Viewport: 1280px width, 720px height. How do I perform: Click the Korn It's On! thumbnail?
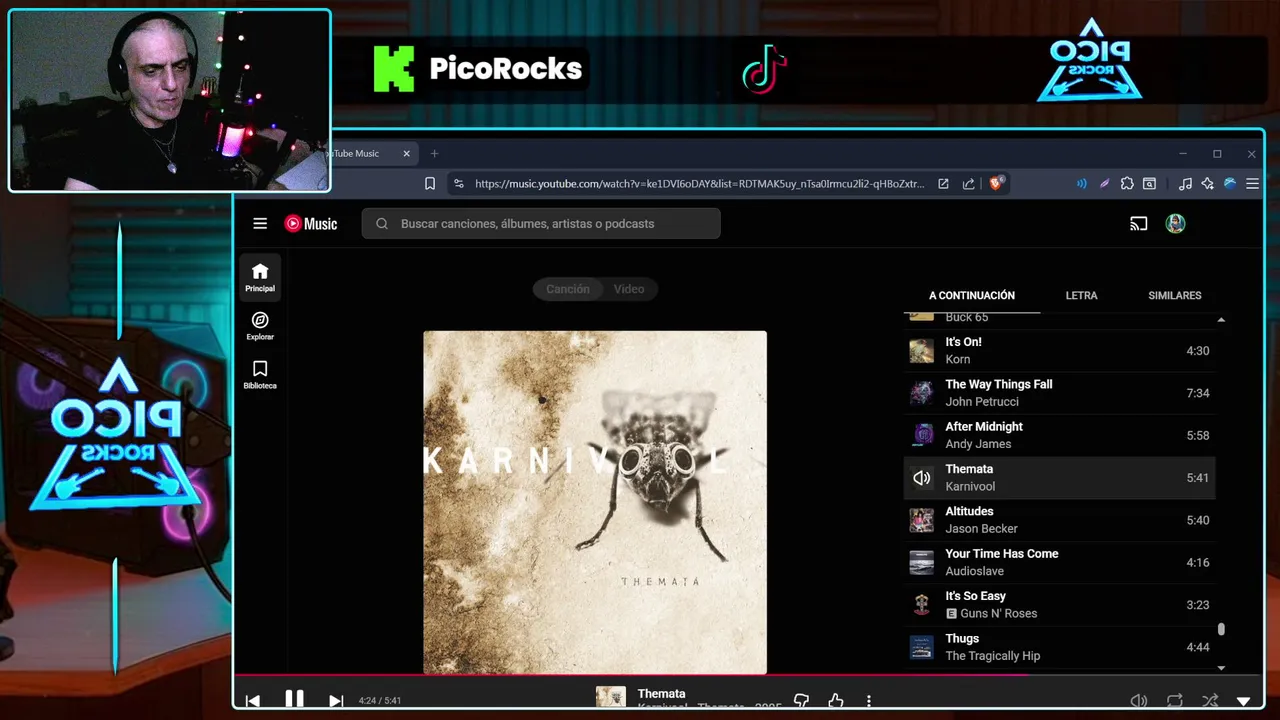921,351
